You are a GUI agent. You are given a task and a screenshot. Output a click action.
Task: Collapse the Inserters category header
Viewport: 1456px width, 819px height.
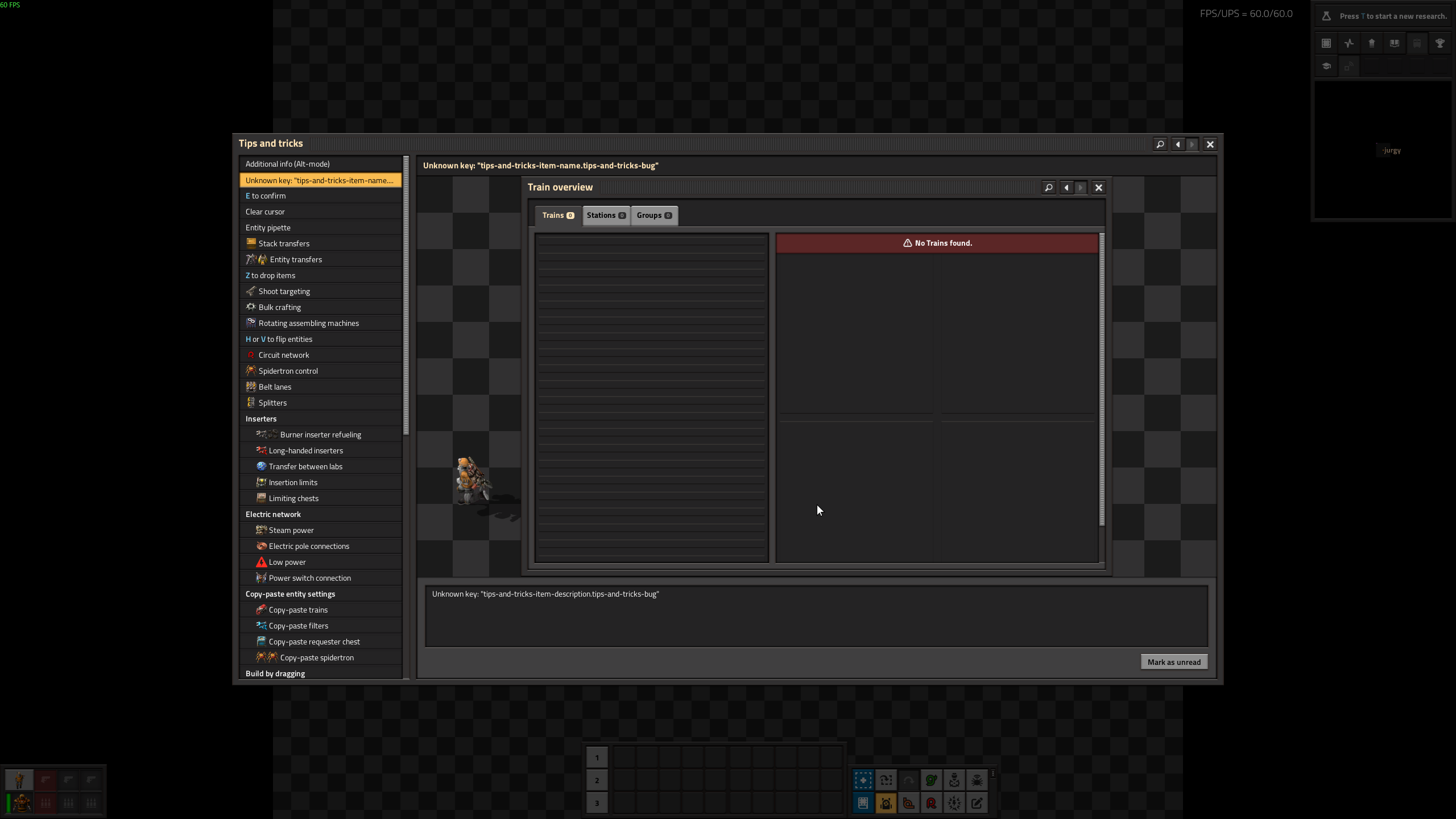(261, 419)
